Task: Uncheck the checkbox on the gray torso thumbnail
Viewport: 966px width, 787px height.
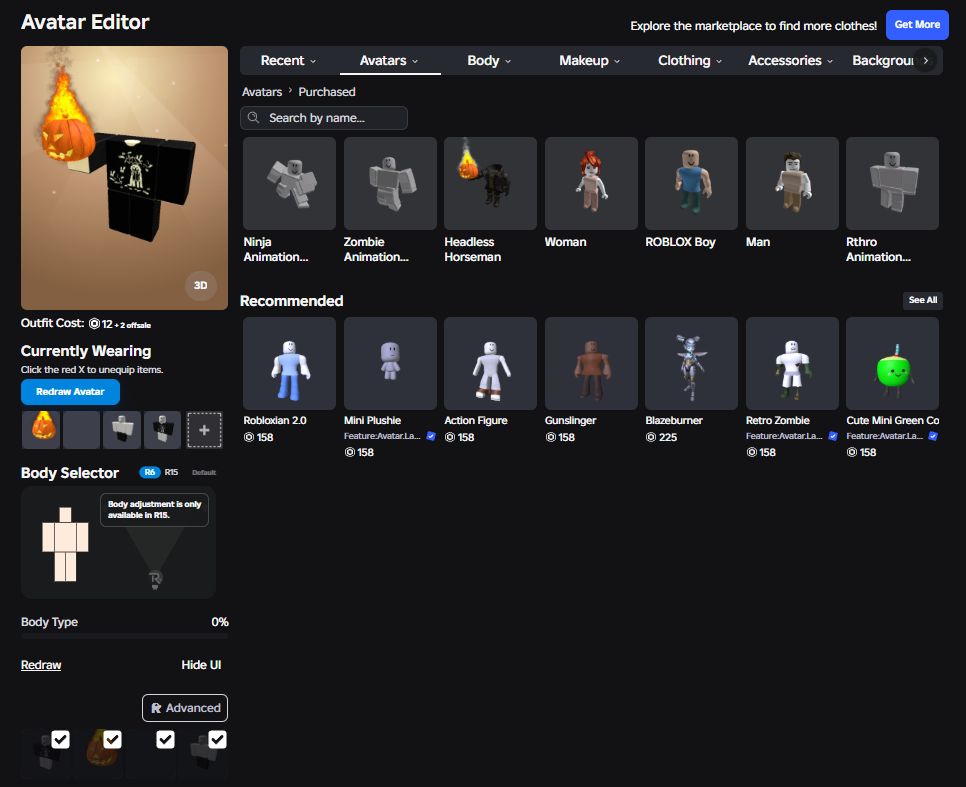Action: click(217, 739)
